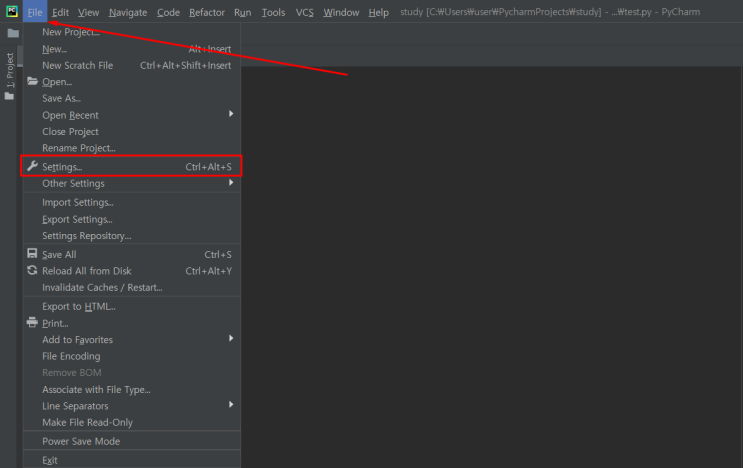Select Reload All from Disk
This screenshot has width=743, height=468.
132,271
